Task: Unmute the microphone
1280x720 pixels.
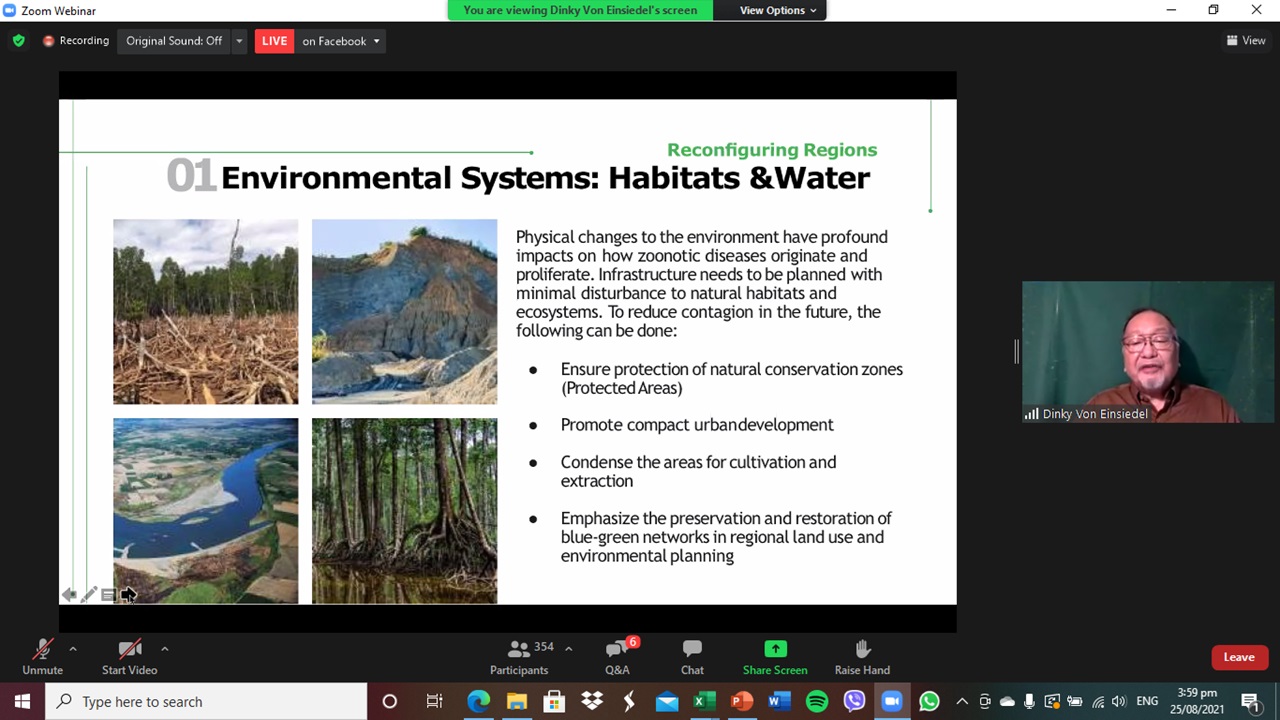Action: (42, 657)
